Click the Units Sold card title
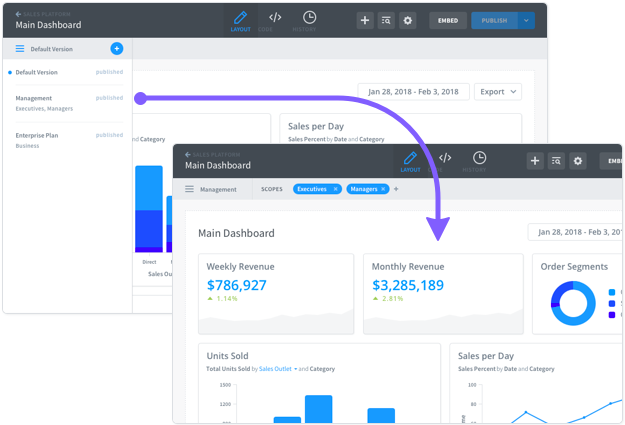625x425 pixels. (227, 356)
